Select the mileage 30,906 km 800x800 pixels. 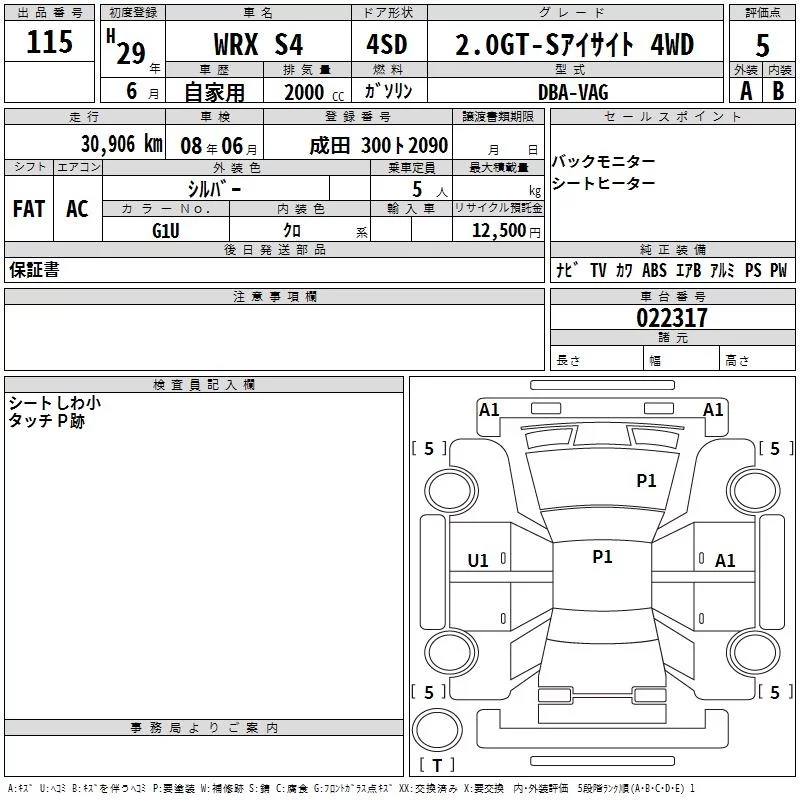click(121, 144)
